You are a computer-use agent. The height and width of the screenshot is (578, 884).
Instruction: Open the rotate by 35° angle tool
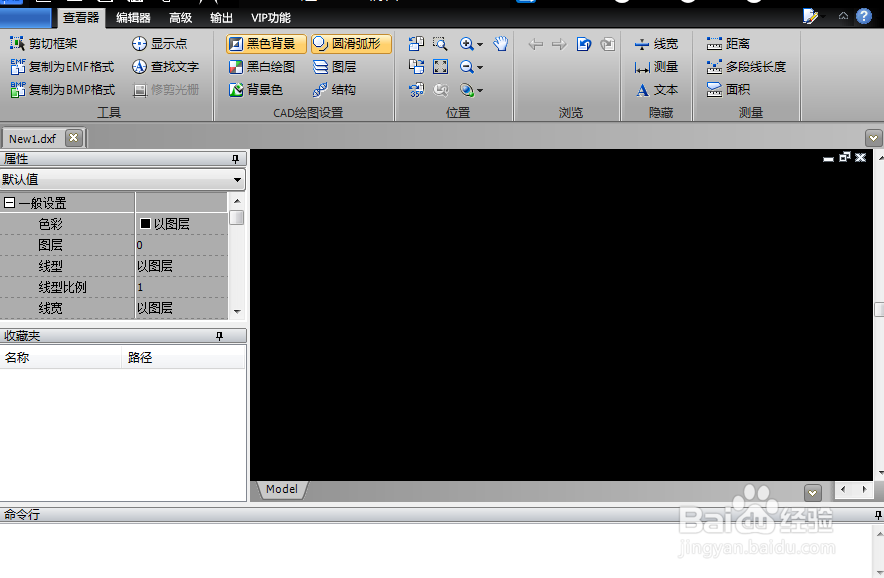click(x=416, y=90)
